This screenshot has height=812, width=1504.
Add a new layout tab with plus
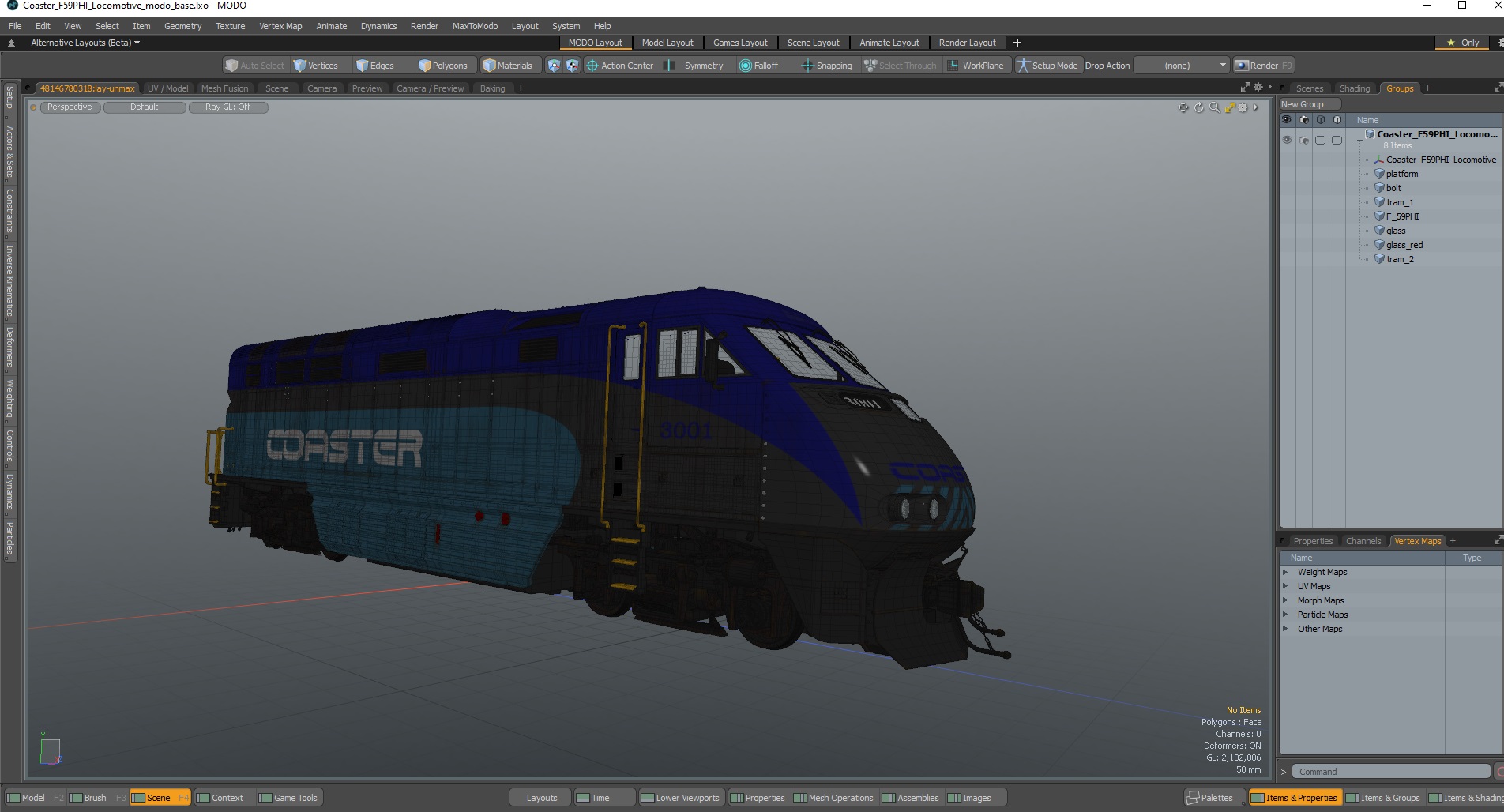pos(1017,43)
